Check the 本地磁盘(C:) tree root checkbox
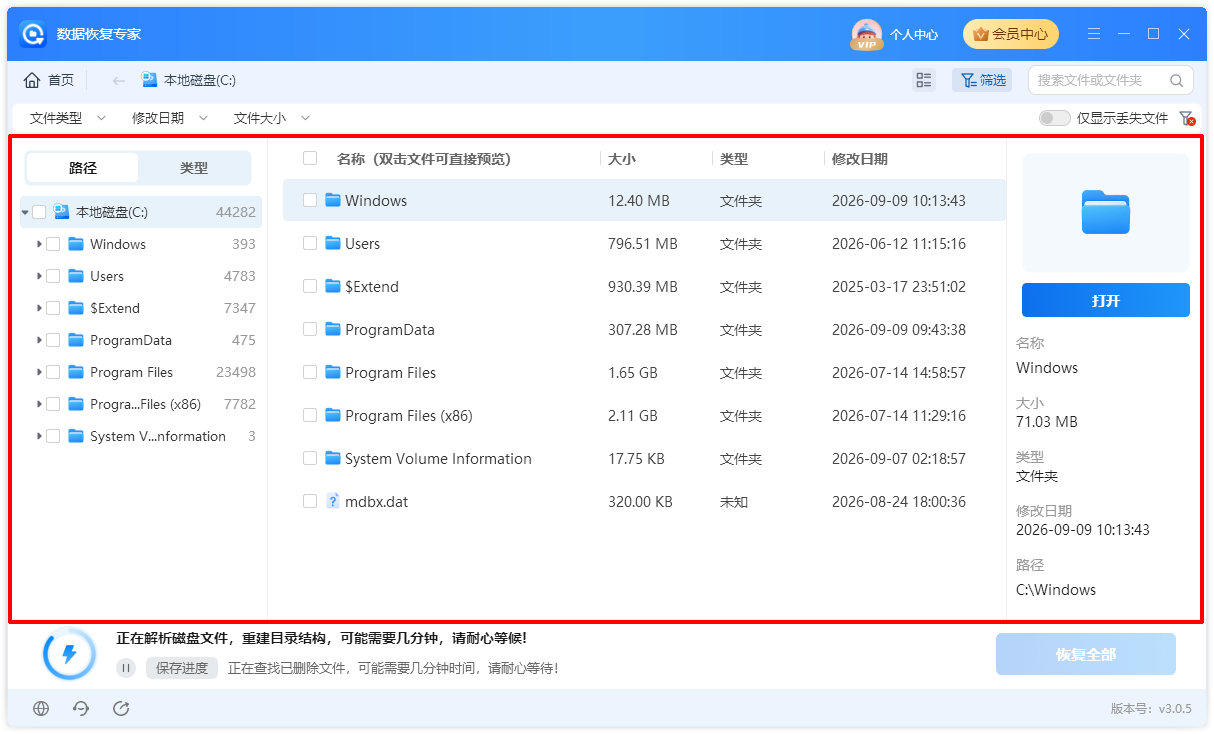This screenshot has height=734, width=1214. click(x=39, y=212)
